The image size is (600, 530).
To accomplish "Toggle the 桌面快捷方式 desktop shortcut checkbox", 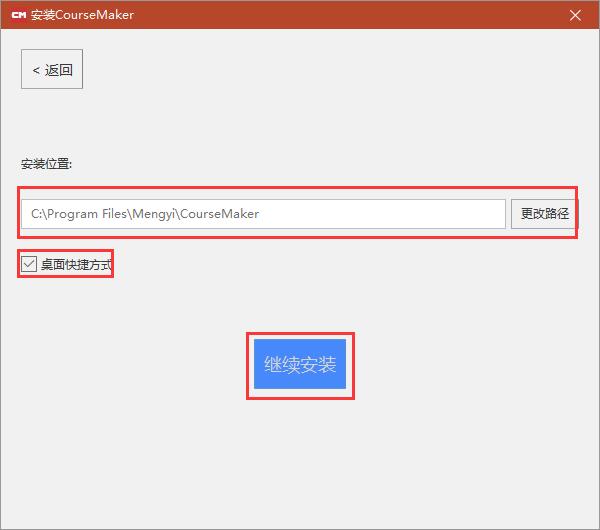I will pos(29,264).
